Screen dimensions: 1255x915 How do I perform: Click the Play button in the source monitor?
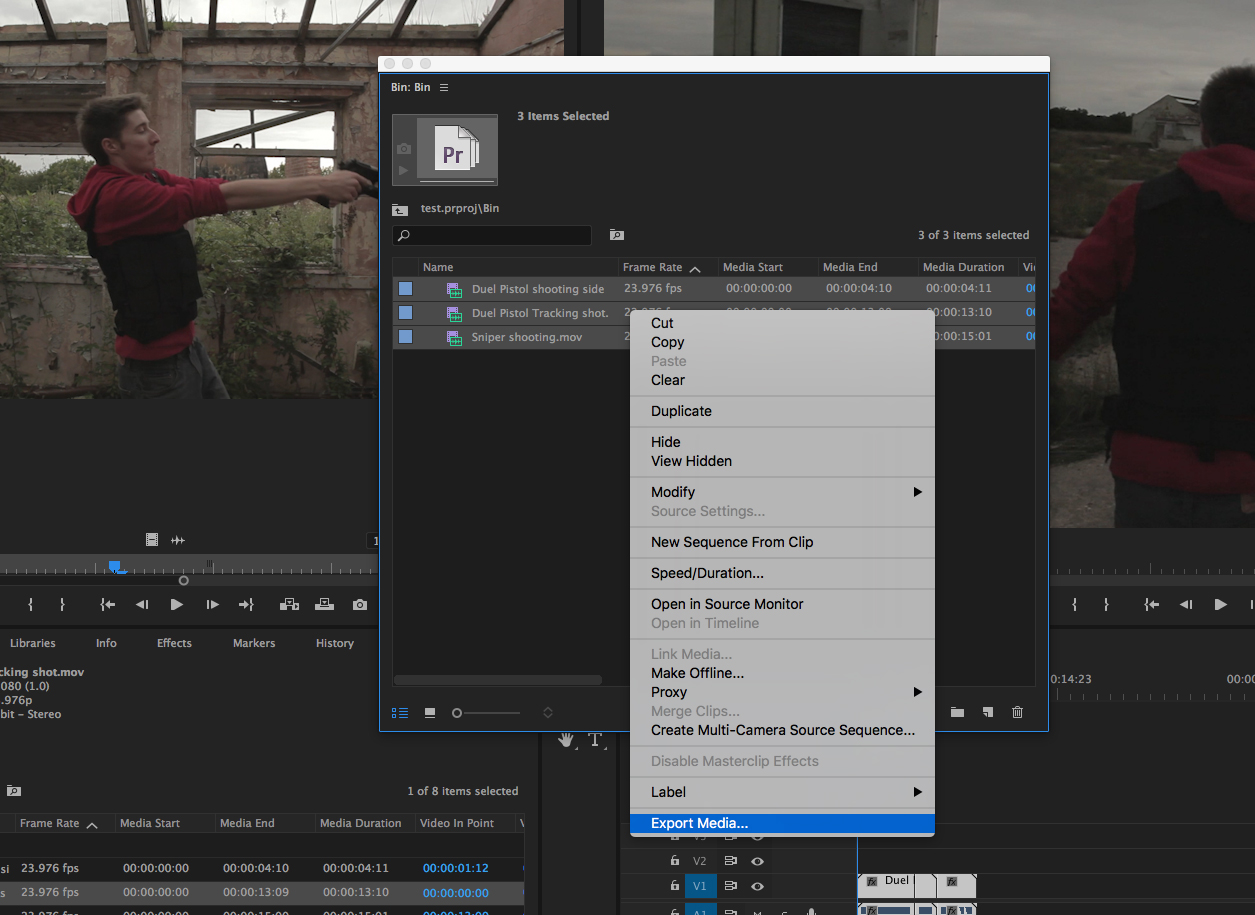176,604
